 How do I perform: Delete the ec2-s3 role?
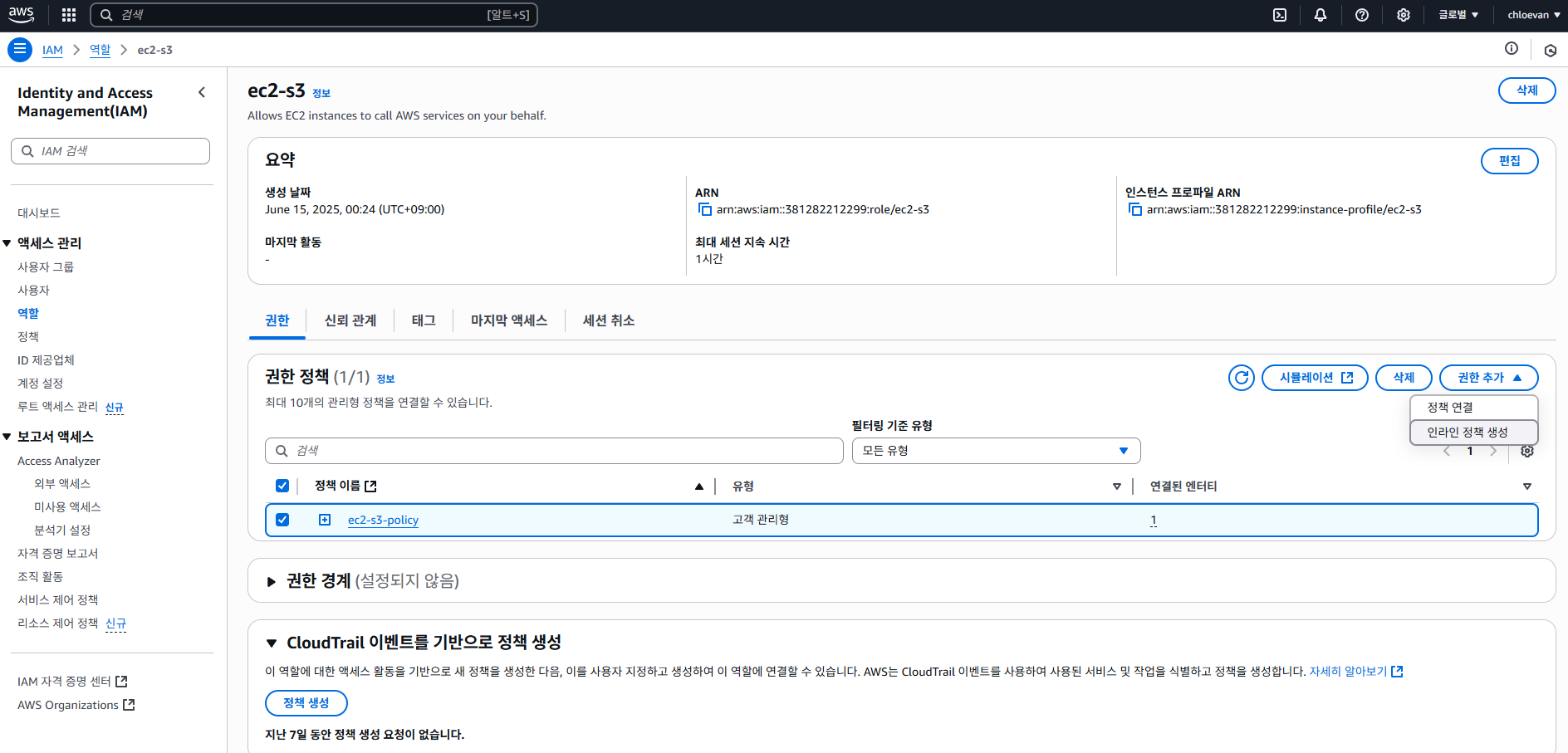pos(1526,90)
